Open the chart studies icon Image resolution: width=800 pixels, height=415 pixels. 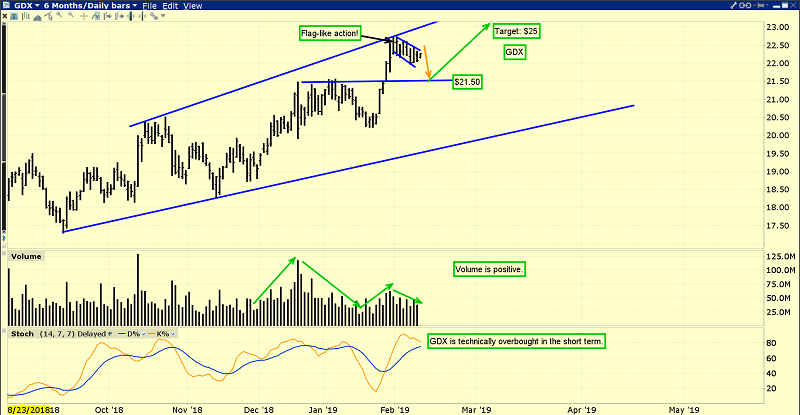click(96, 16)
